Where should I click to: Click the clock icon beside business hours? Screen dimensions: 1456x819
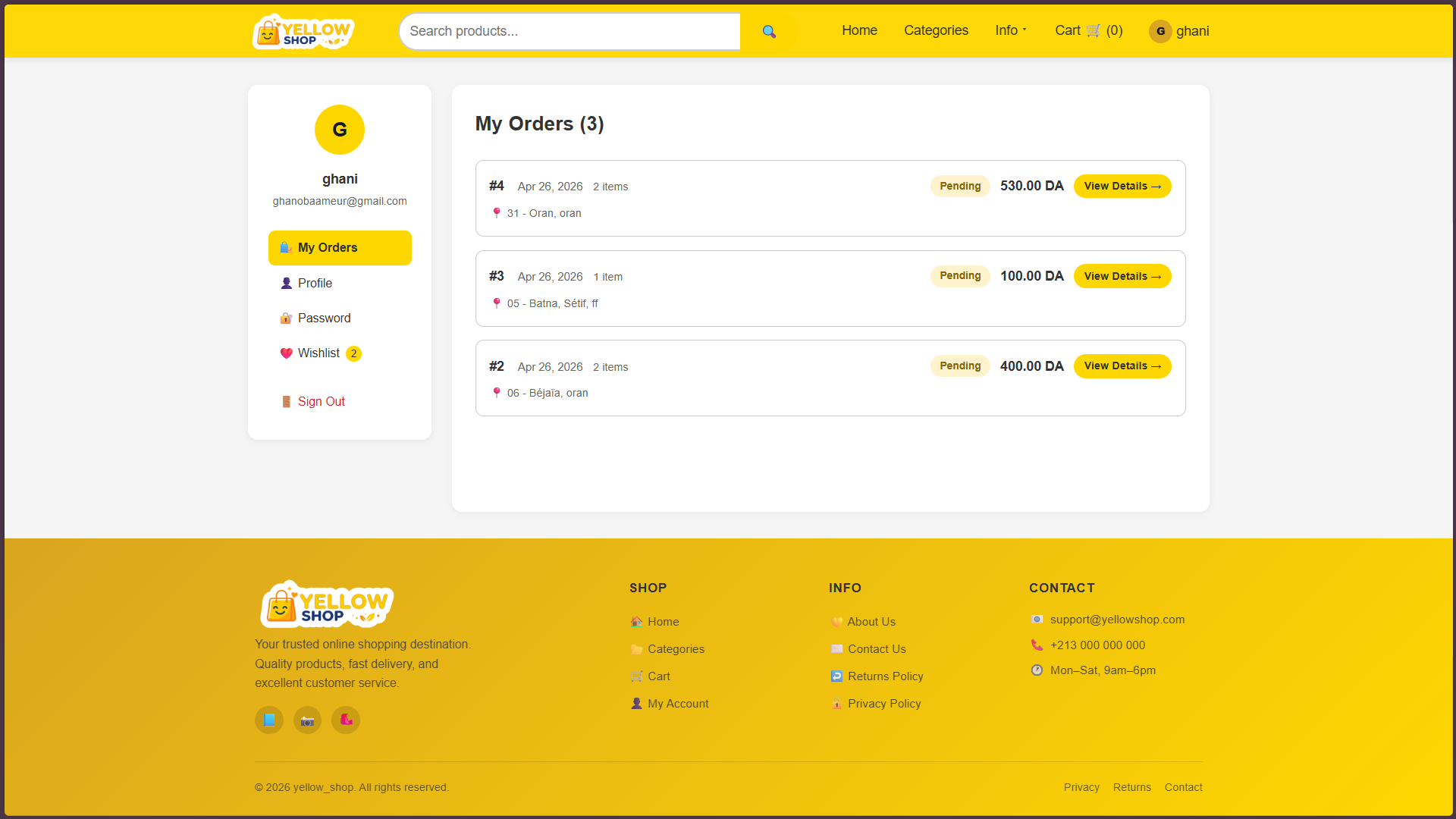pos(1037,670)
